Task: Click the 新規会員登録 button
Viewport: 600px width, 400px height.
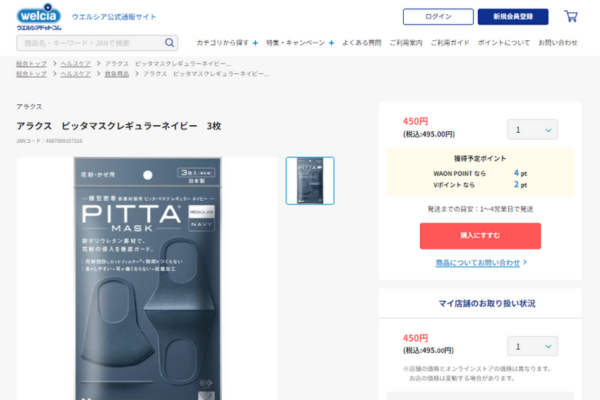Action: pyautogui.click(x=513, y=17)
